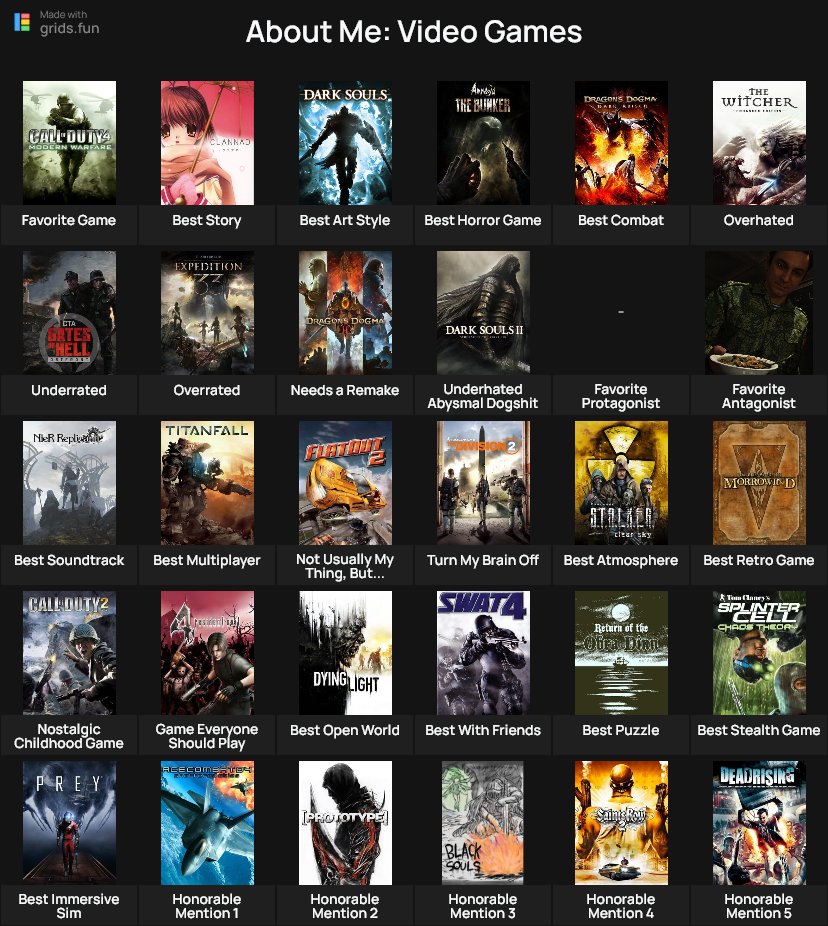The height and width of the screenshot is (926, 828).
Task: Select the Overrated label
Action: 207,390
